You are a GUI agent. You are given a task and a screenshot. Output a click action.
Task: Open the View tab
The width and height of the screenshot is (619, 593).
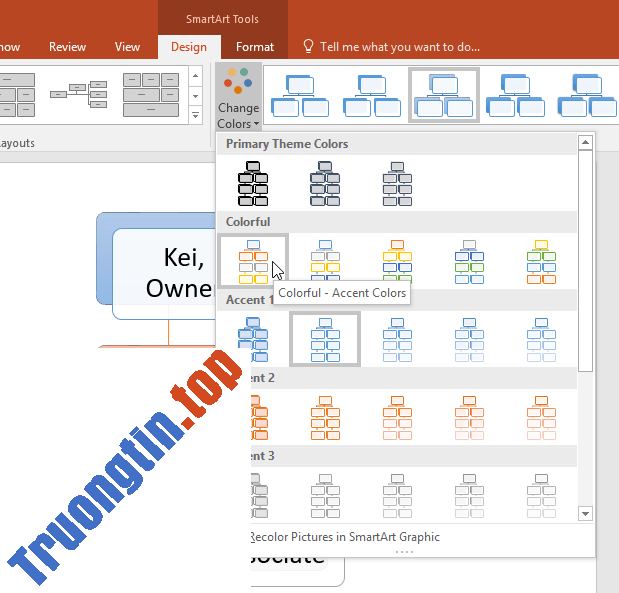[x=127, y=47]
